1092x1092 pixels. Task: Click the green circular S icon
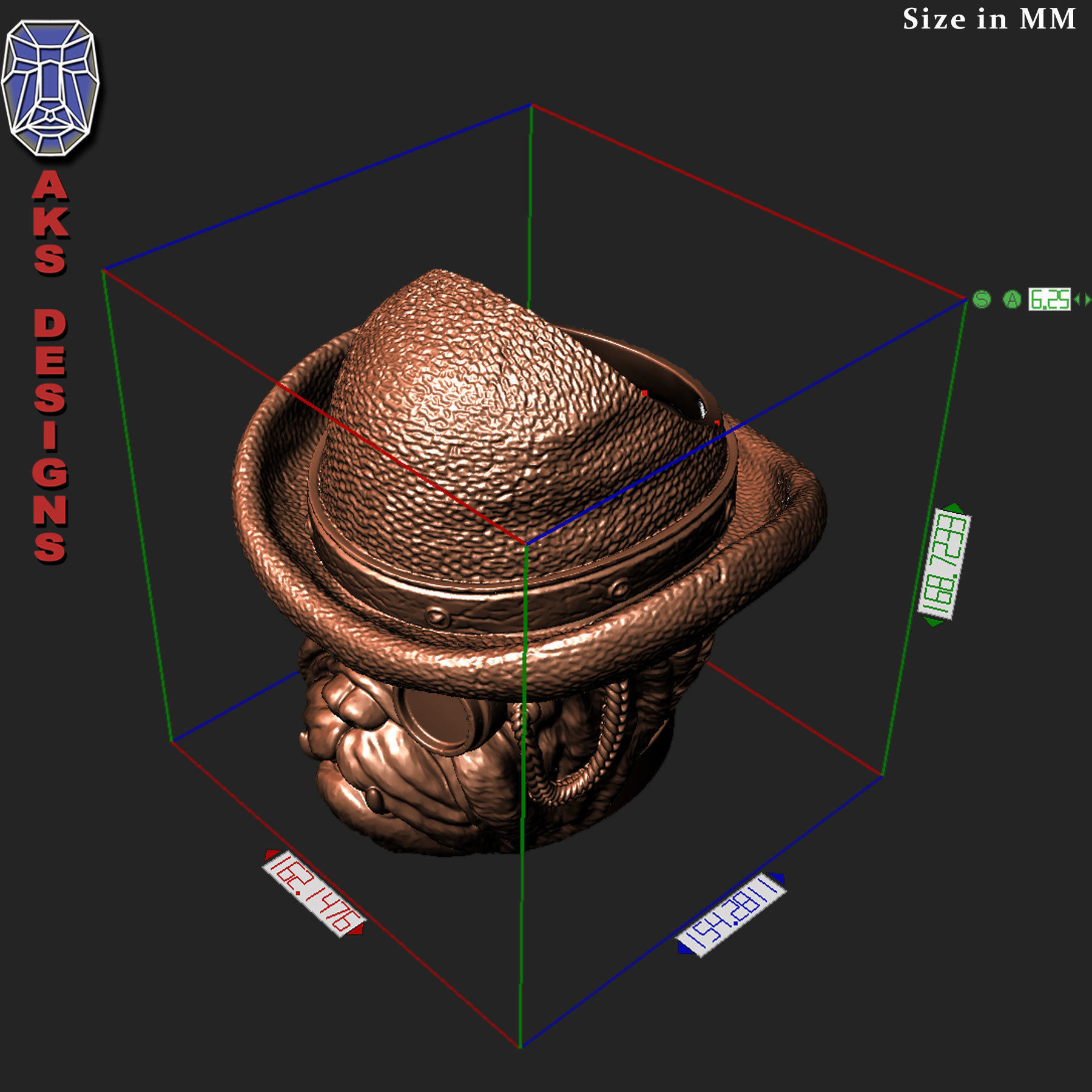coord(982,299)
